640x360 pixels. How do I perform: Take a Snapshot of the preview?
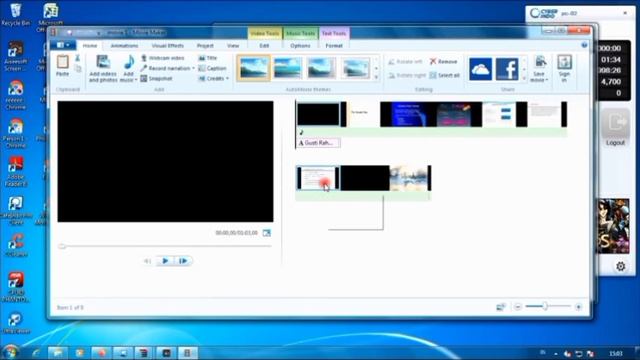click(x=157, y=78)
